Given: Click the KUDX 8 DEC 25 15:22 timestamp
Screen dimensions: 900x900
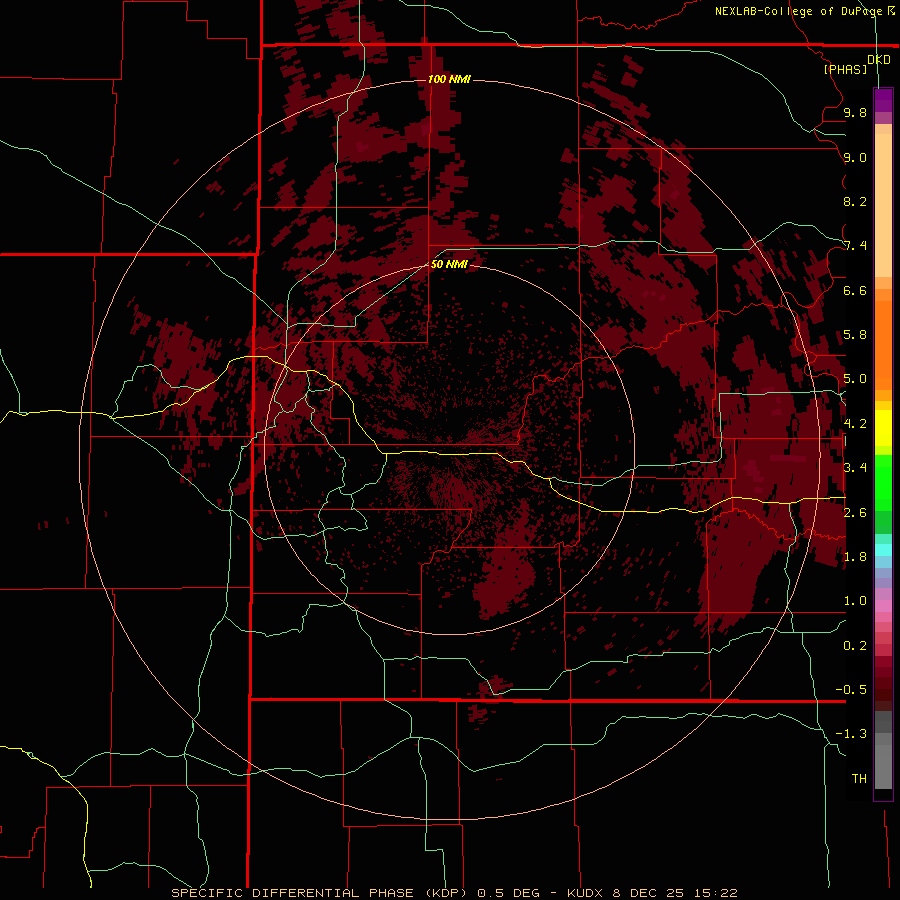Looking at the screenshot, I should pyautogui.click(x=652, y=893).
